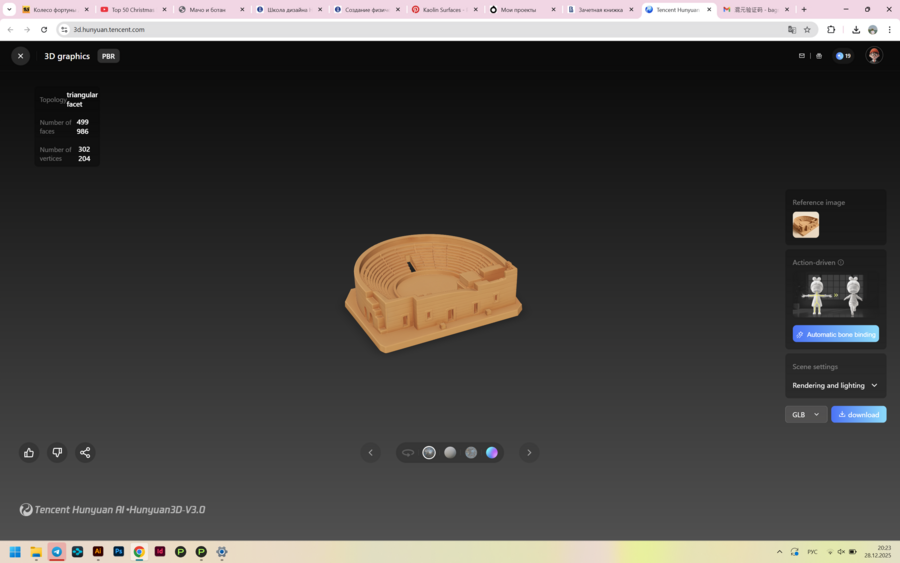Click the credits counter showing 19

[x=843, y=56]
